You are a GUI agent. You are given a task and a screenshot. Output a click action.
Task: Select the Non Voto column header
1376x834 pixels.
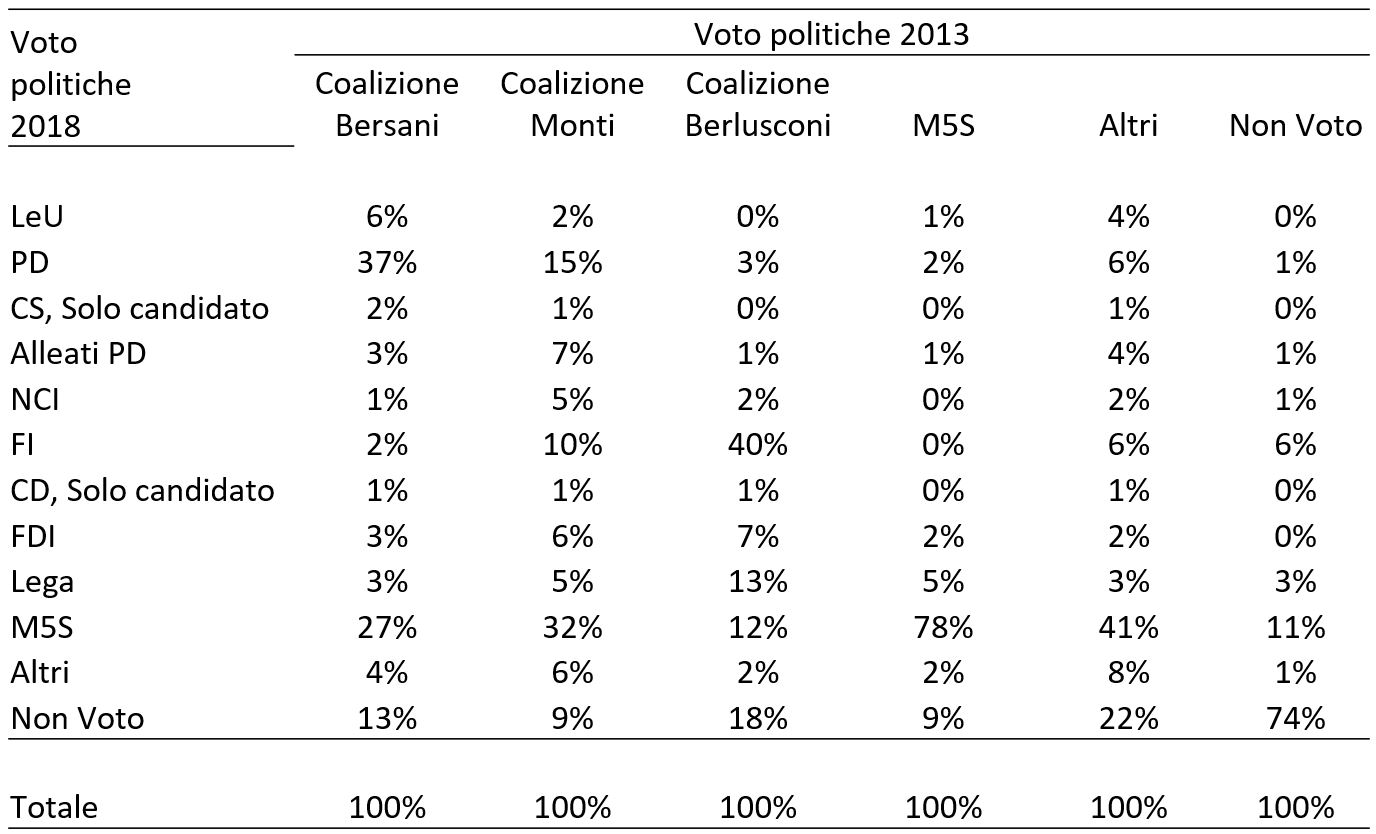[1295, 126]
